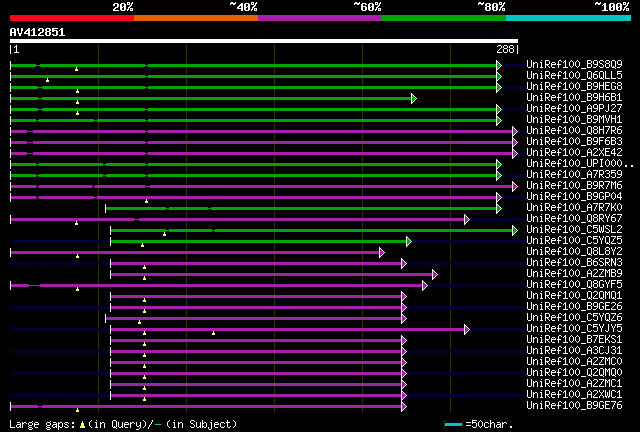Click the orange ~40% identity legend segment
This screenshot has width=640, height=432.
pos(196,18)
